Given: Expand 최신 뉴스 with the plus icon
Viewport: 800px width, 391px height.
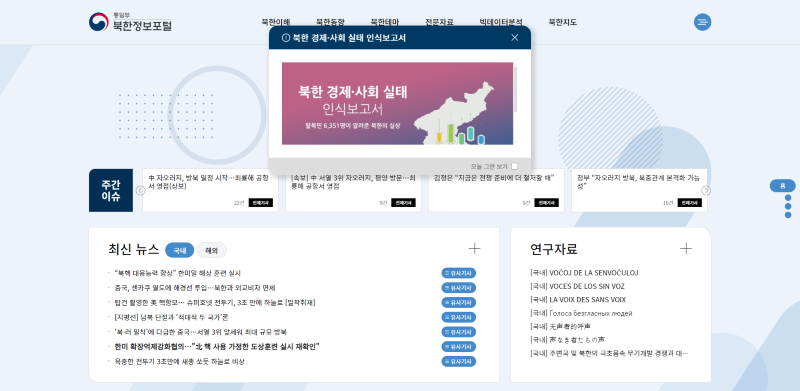Looking at the screenshot, I should (x=474, y=249).
